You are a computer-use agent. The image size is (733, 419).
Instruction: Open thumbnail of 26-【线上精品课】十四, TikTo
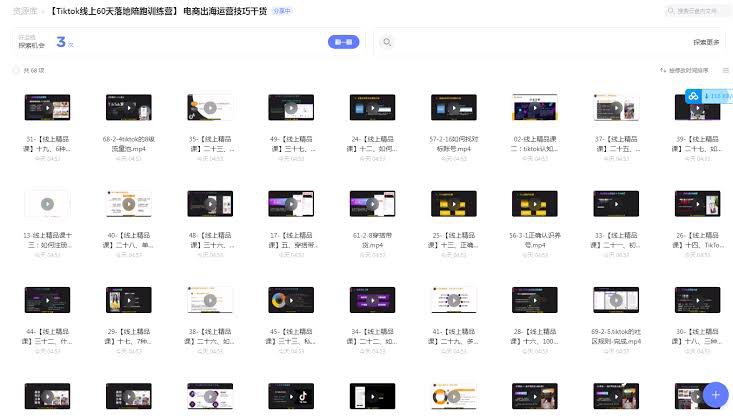click(x=697, y=204)
